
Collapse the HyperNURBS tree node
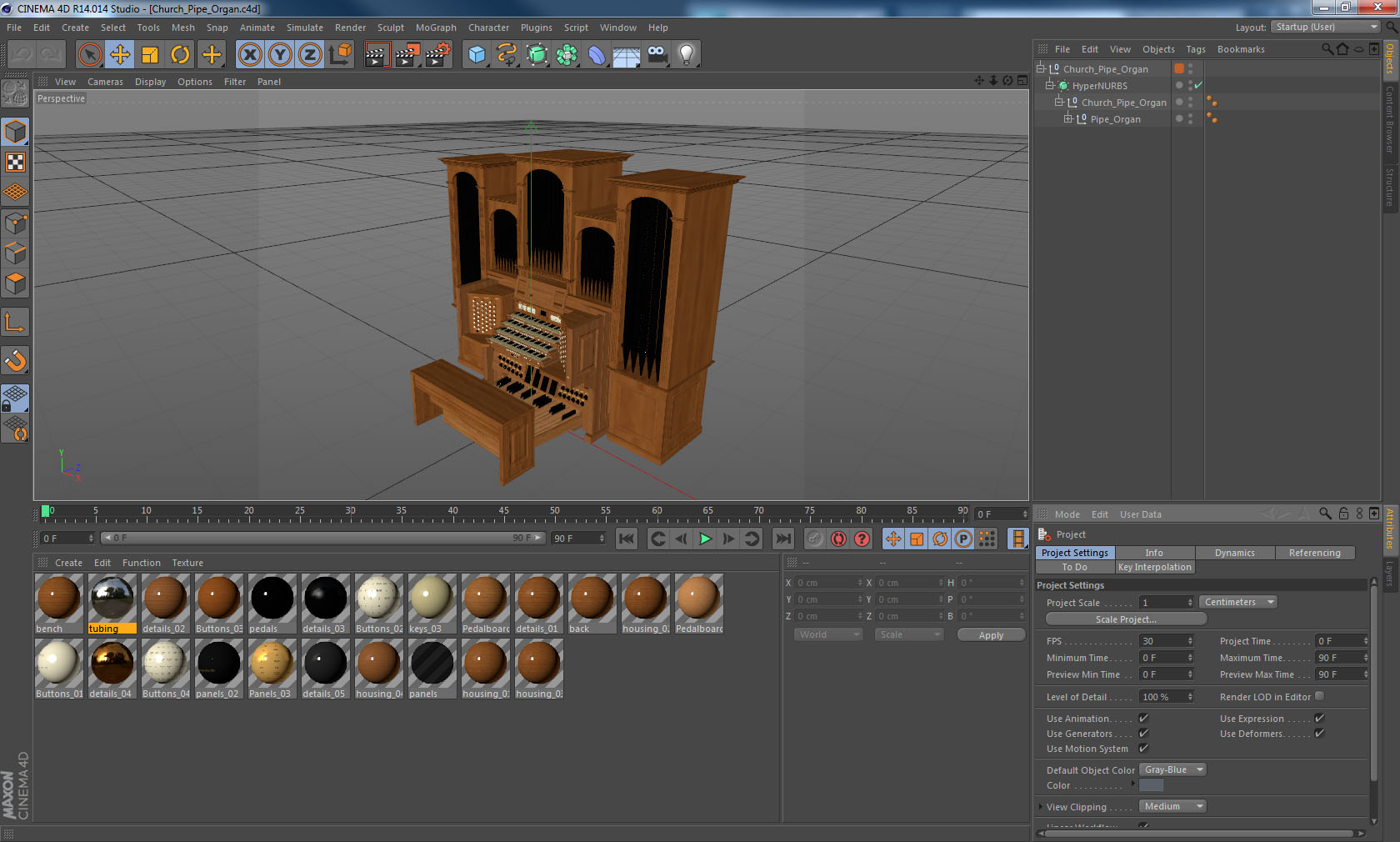click(x=1050, y=85)
